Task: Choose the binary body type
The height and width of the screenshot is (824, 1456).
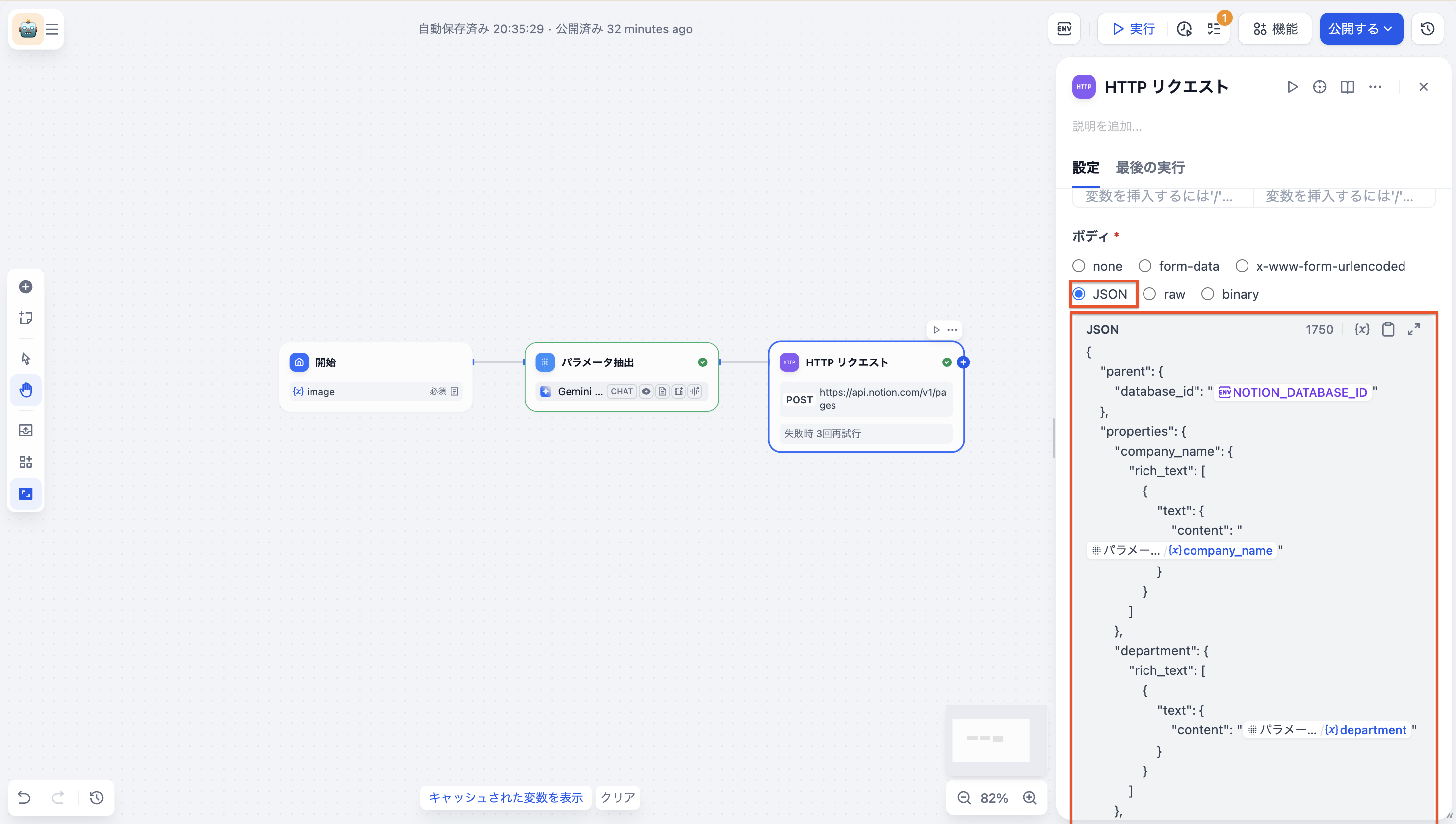Action: tap(1207, 294)
